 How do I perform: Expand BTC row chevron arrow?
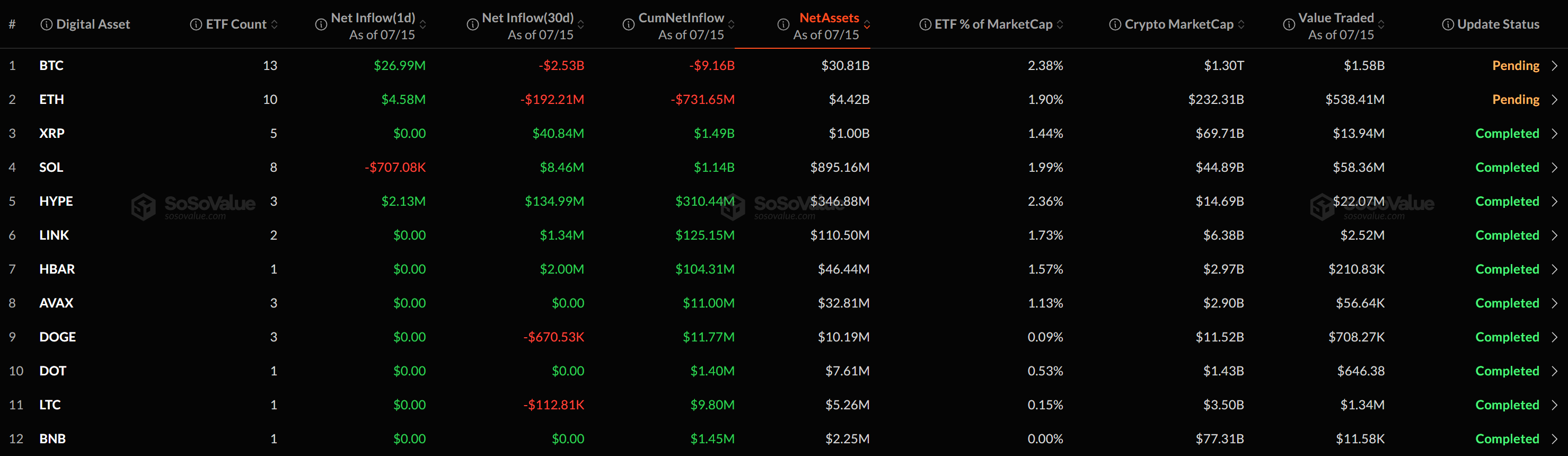click(1555, 65)
